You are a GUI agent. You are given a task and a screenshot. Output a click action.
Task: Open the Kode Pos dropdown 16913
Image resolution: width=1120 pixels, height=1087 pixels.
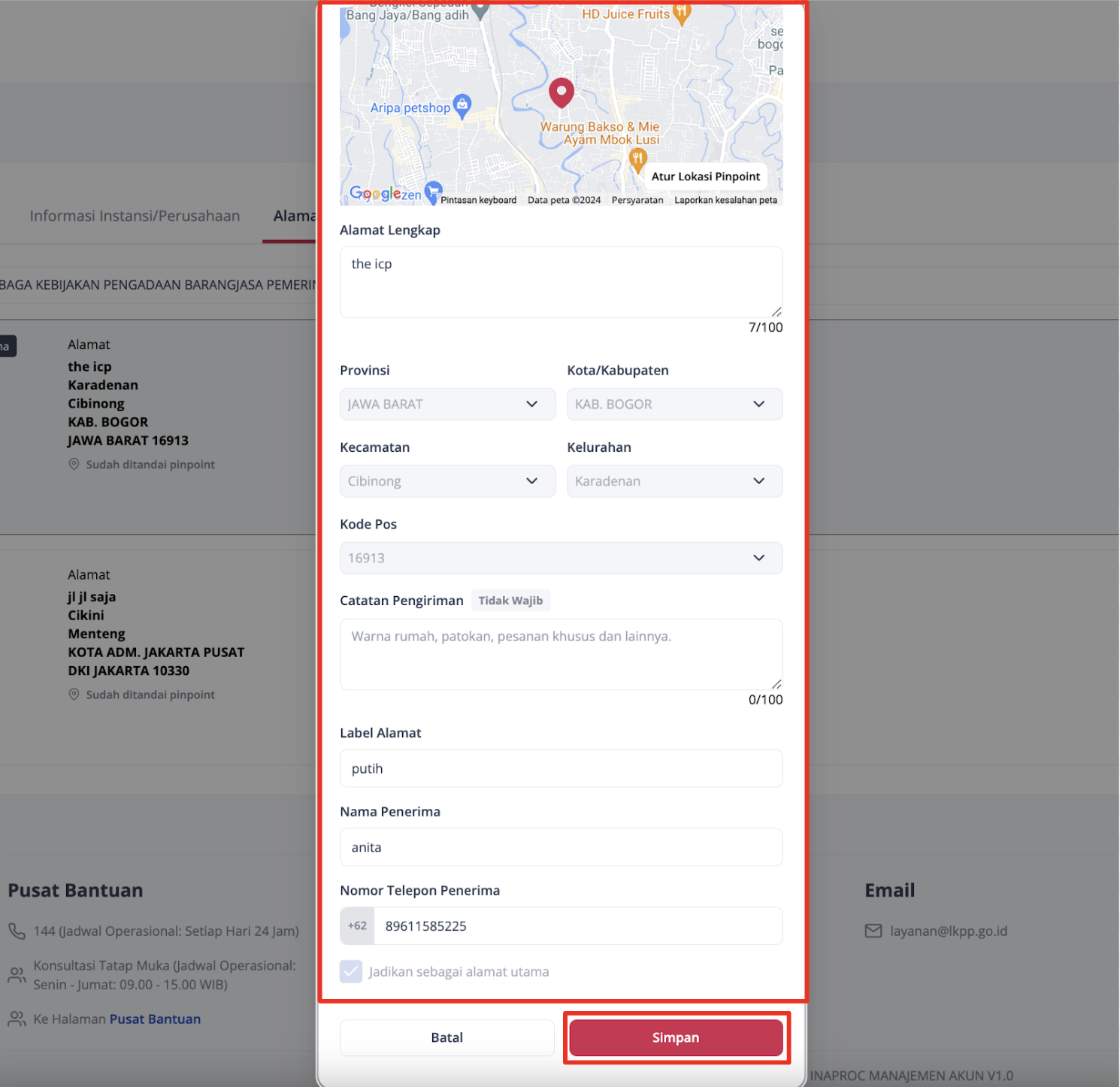click(562, 558)
